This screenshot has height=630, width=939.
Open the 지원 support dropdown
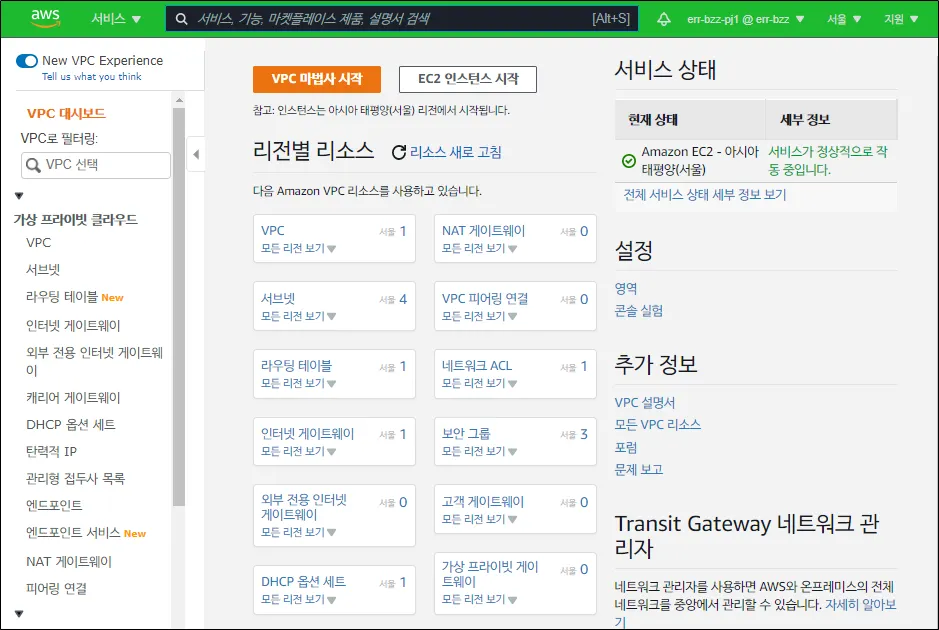pos(901,19)
